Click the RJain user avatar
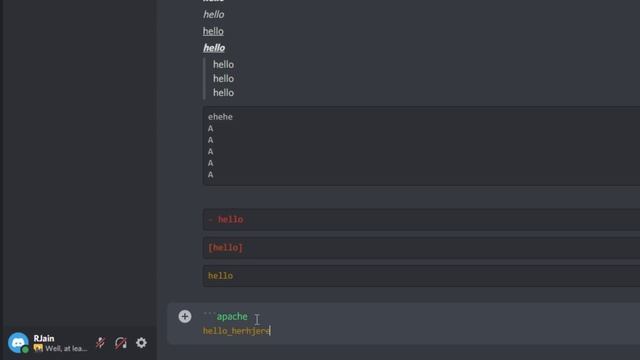The width and height of the screenshot is (640, 360). click(18, 343)
